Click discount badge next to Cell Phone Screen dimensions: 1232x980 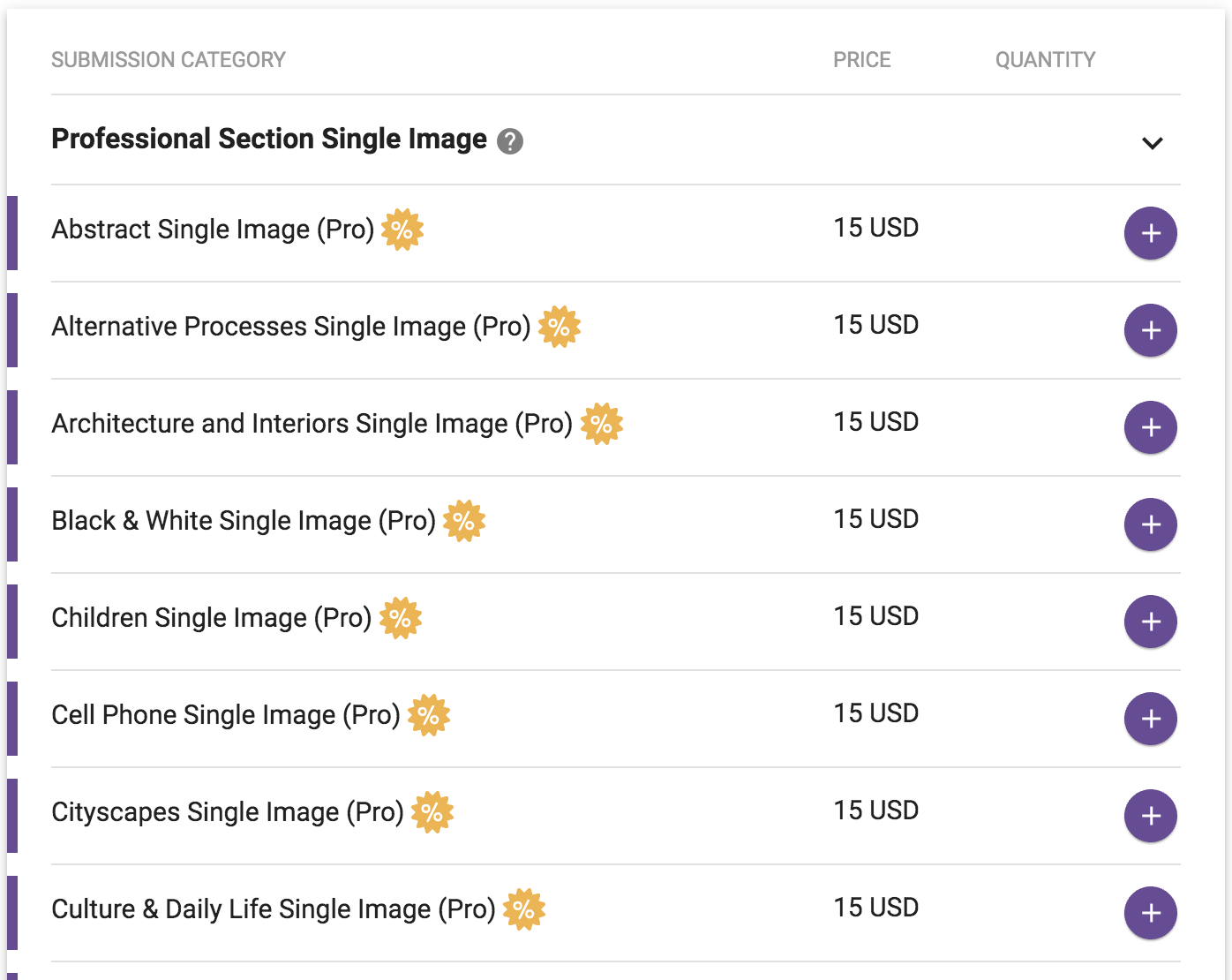click(429, 715)
